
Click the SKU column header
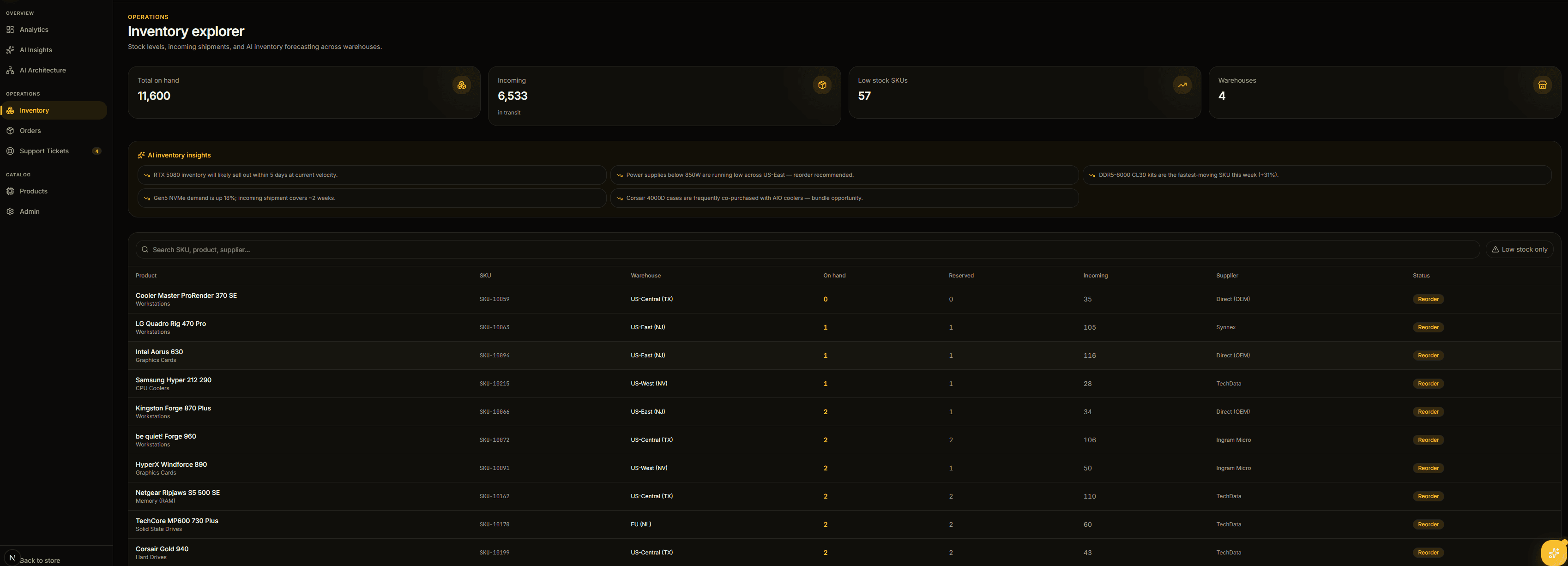pyautogui.click(x=485, y=276)
